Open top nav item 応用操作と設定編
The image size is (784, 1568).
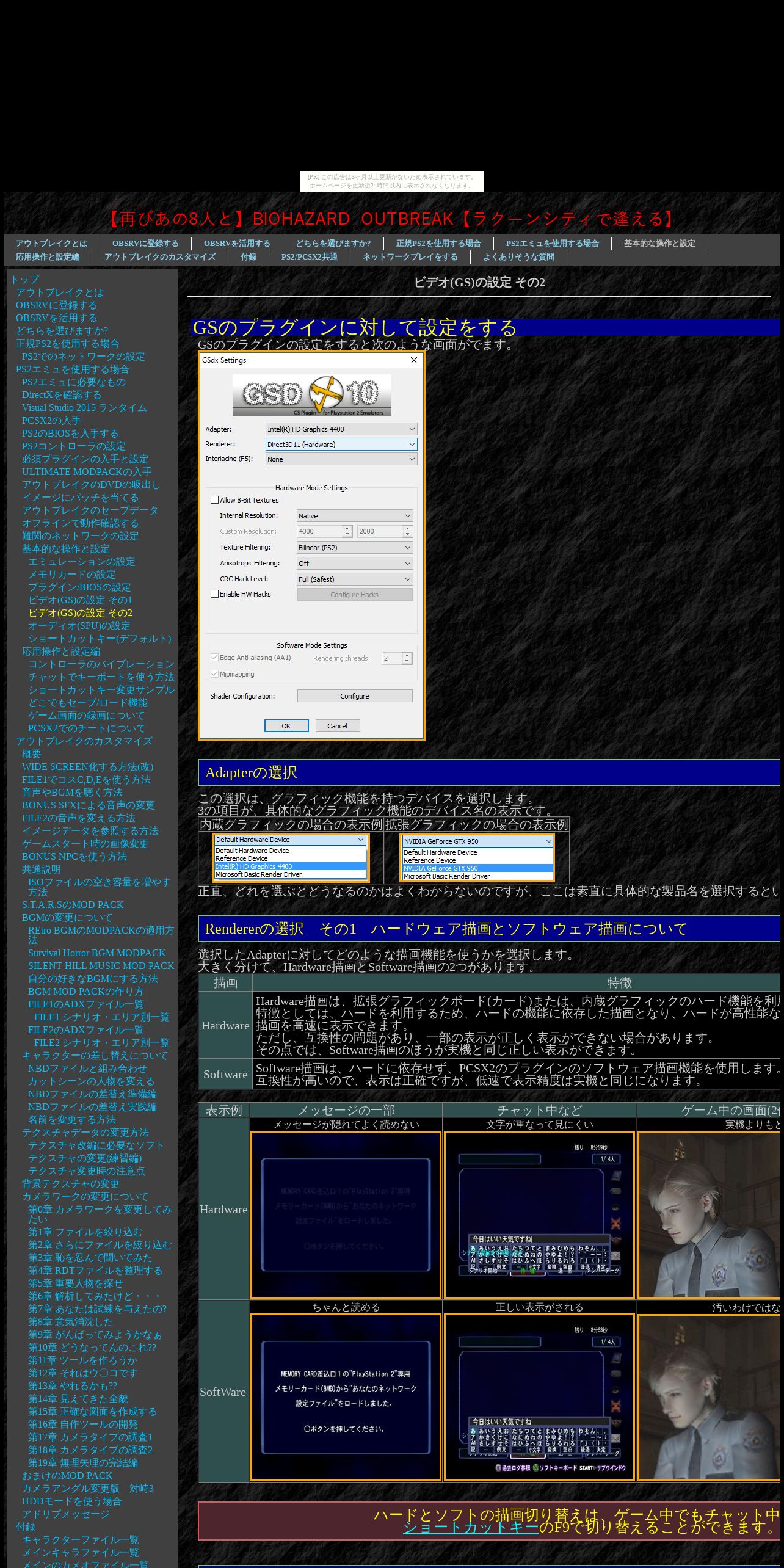point(48,257)
